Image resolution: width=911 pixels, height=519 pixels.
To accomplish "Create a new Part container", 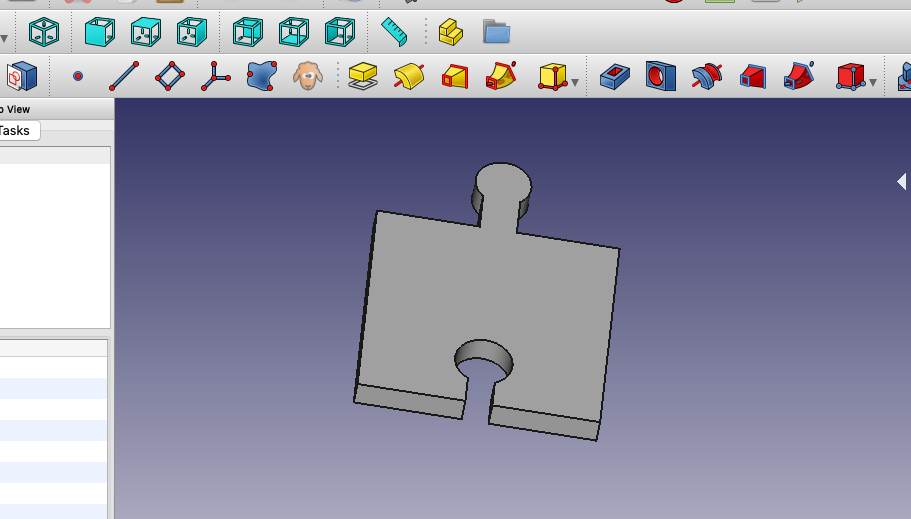I will pos(451,33).
